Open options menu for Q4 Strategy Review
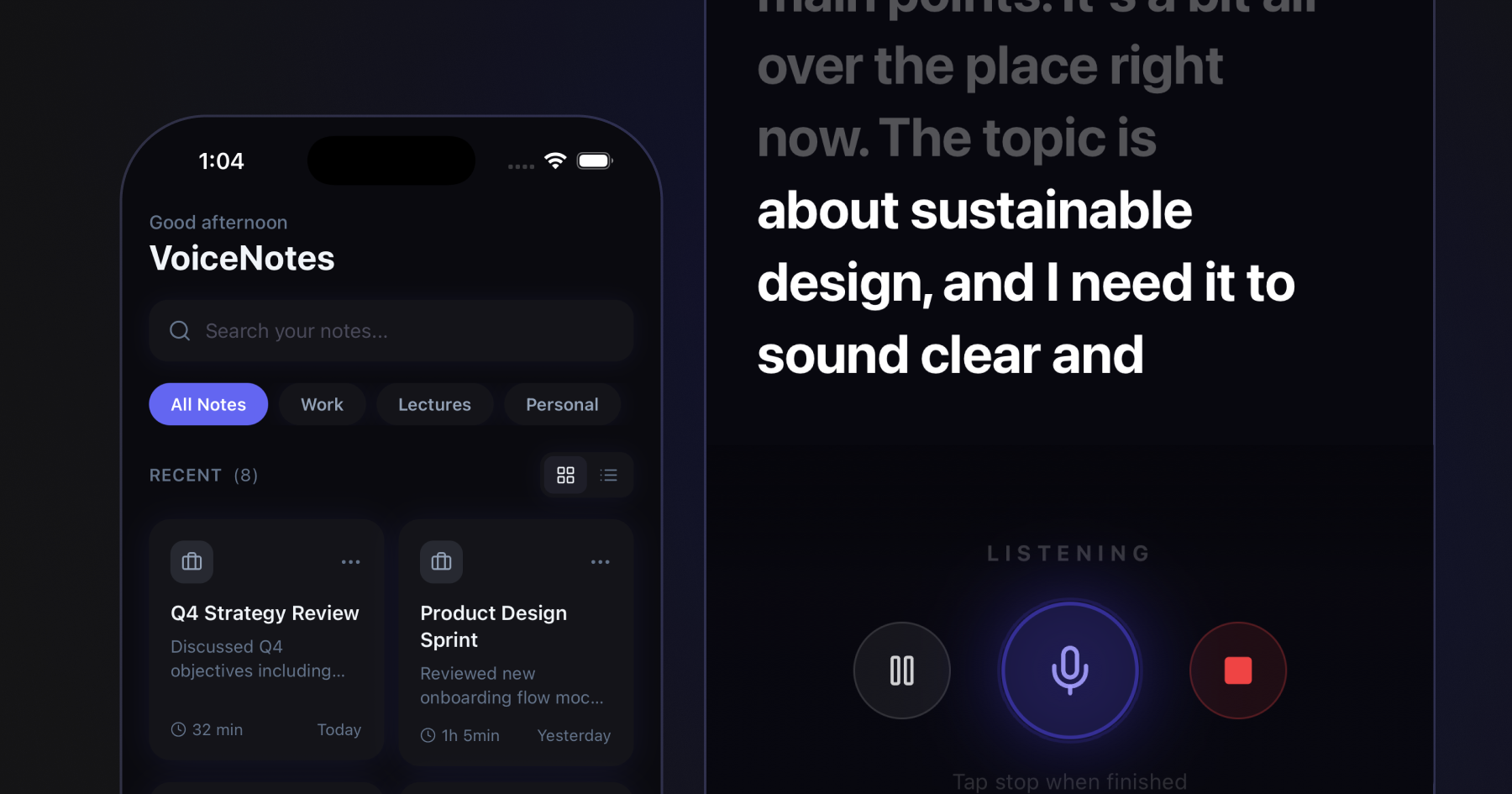The width and height of the screenshot is (1512, 794). [x=350, y=562]
